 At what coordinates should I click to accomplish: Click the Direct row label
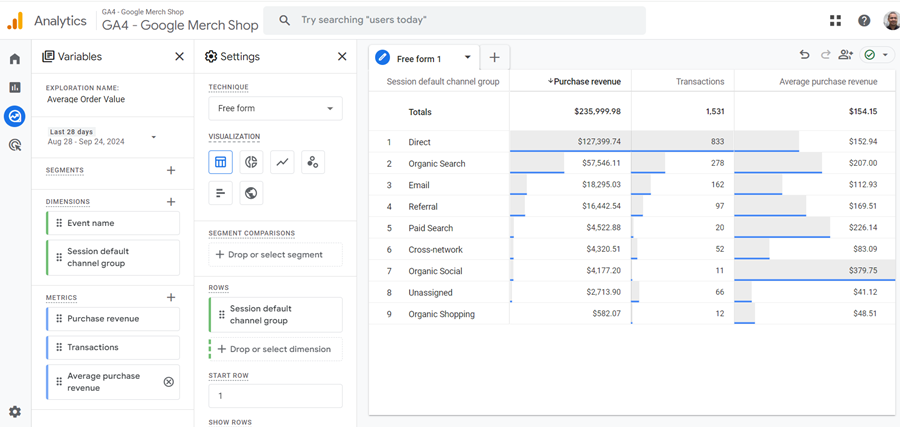[x=420, y=142]
